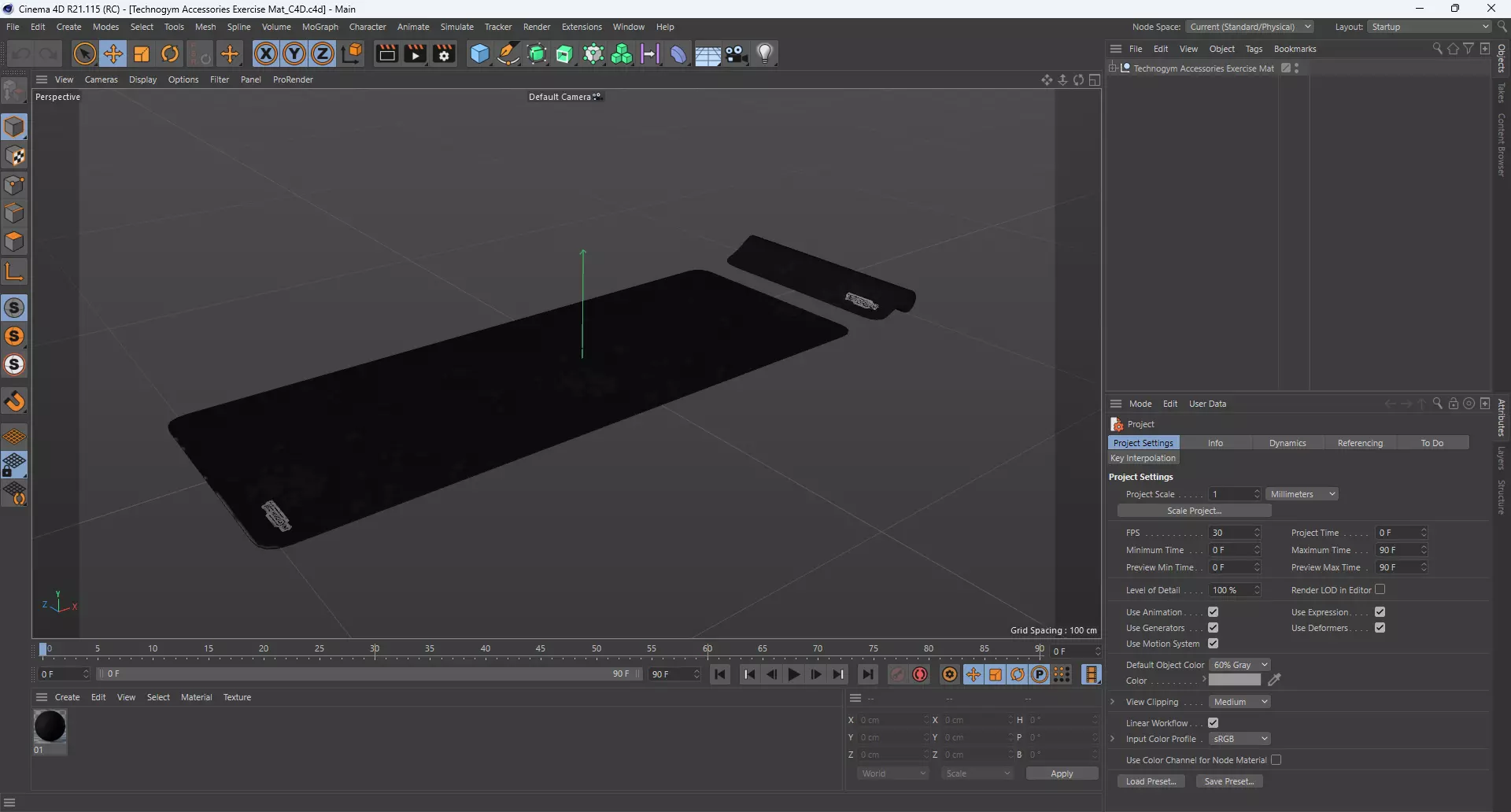Open the Extensions menu
The height and width of the screenshot is (812, 1511).
(582, 27)
